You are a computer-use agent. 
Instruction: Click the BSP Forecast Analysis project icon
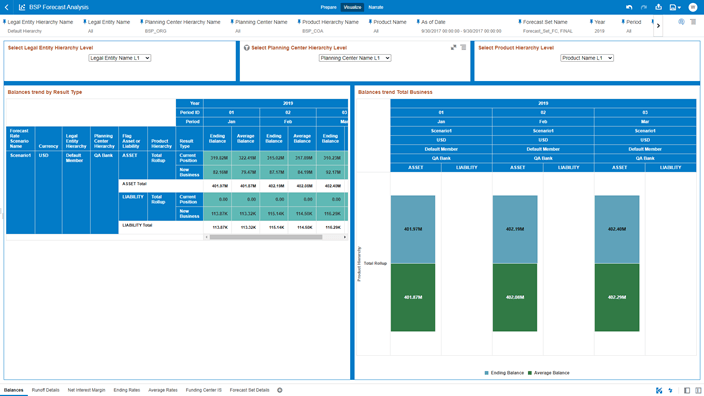22,7
